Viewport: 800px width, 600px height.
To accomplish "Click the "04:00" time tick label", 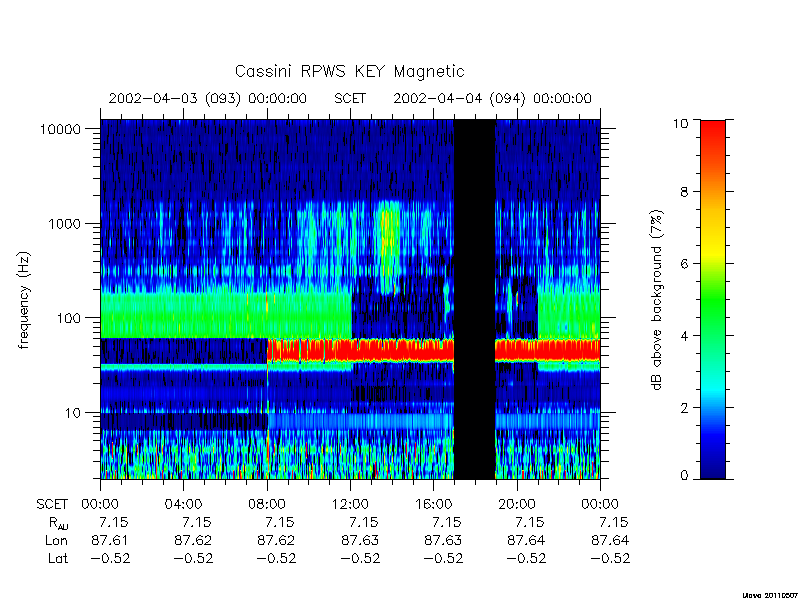I will [x=183, y=505].
